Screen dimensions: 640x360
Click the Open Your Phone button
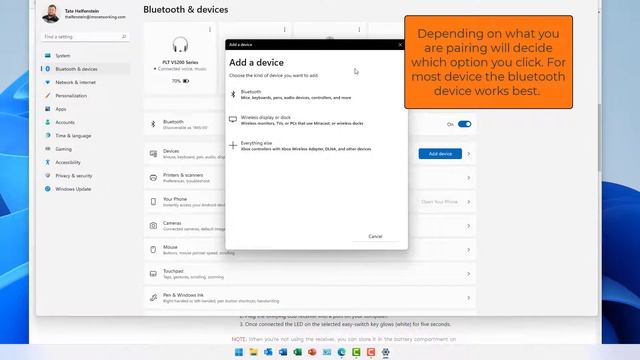pyautogui.click(x=439, y=202)
